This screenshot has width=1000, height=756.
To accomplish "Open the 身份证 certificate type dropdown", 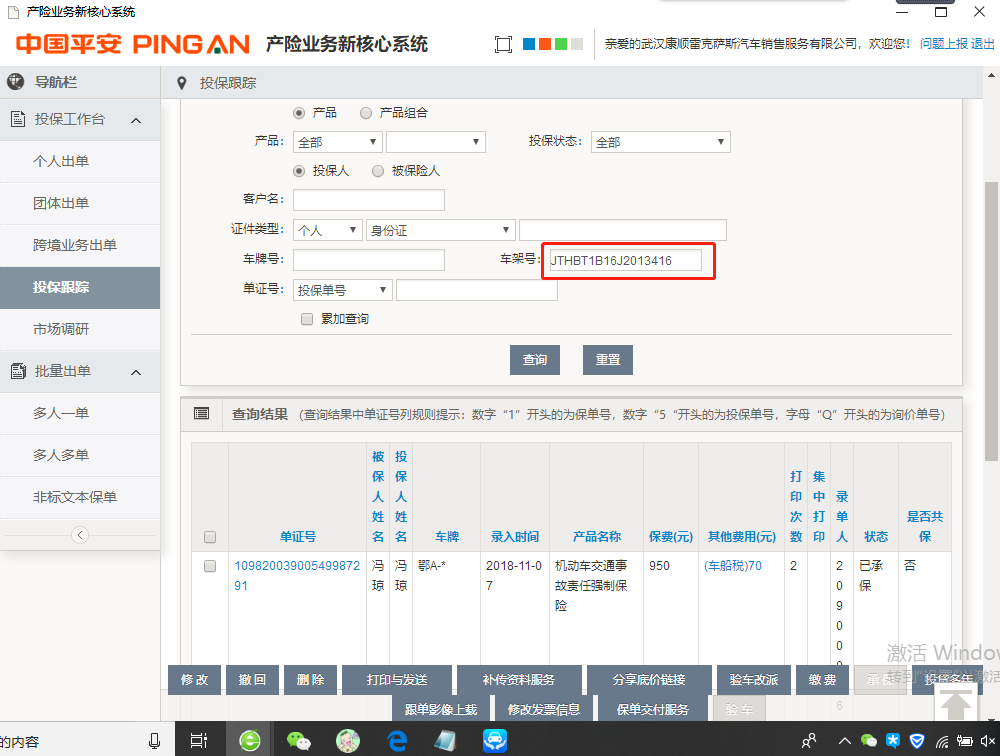I will click(x=441, y=230).
